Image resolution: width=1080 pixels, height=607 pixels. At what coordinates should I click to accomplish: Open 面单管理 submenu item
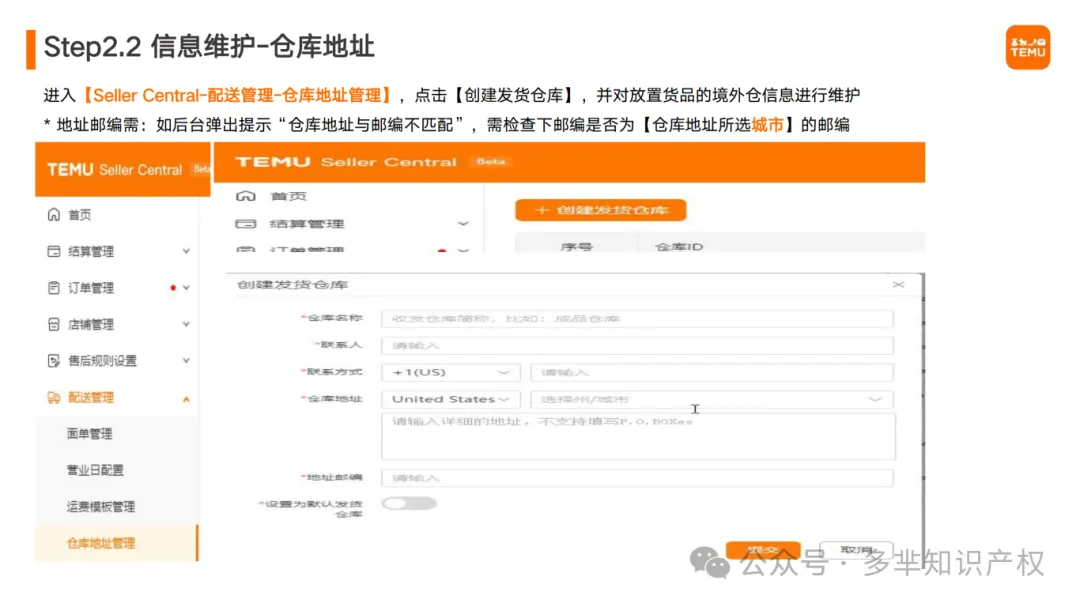(x=90, y=434)
